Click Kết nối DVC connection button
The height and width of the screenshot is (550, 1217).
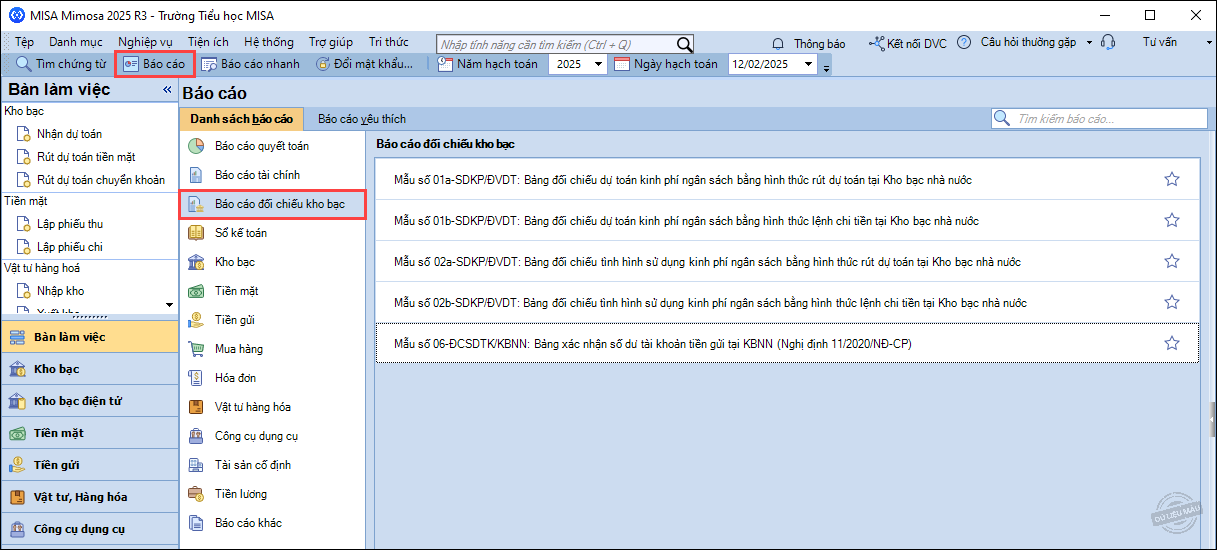click(907, 43)
